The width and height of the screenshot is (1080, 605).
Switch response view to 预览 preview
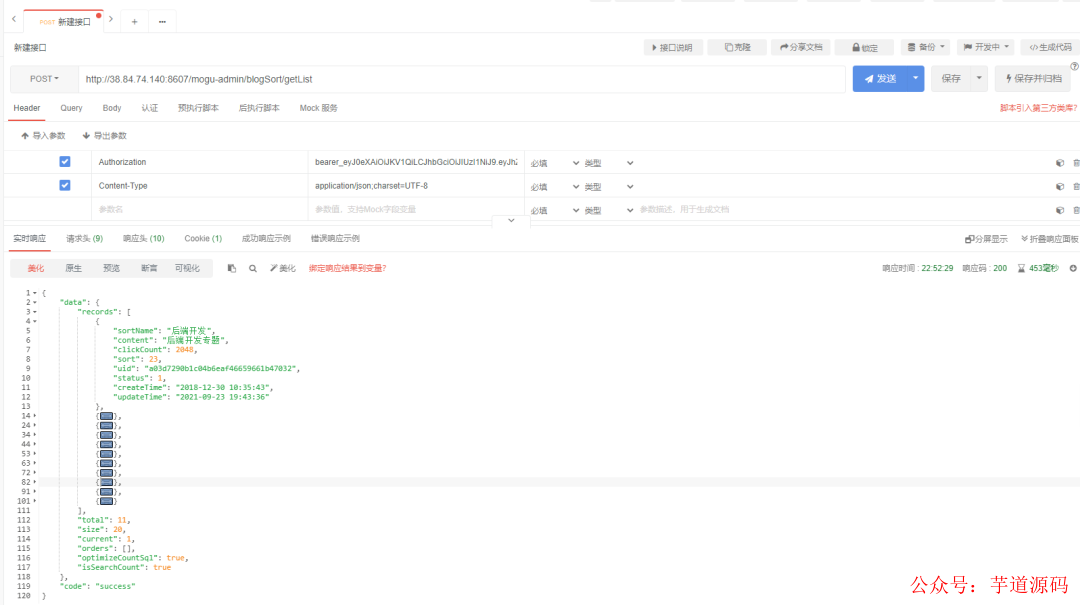pos(112,269)
